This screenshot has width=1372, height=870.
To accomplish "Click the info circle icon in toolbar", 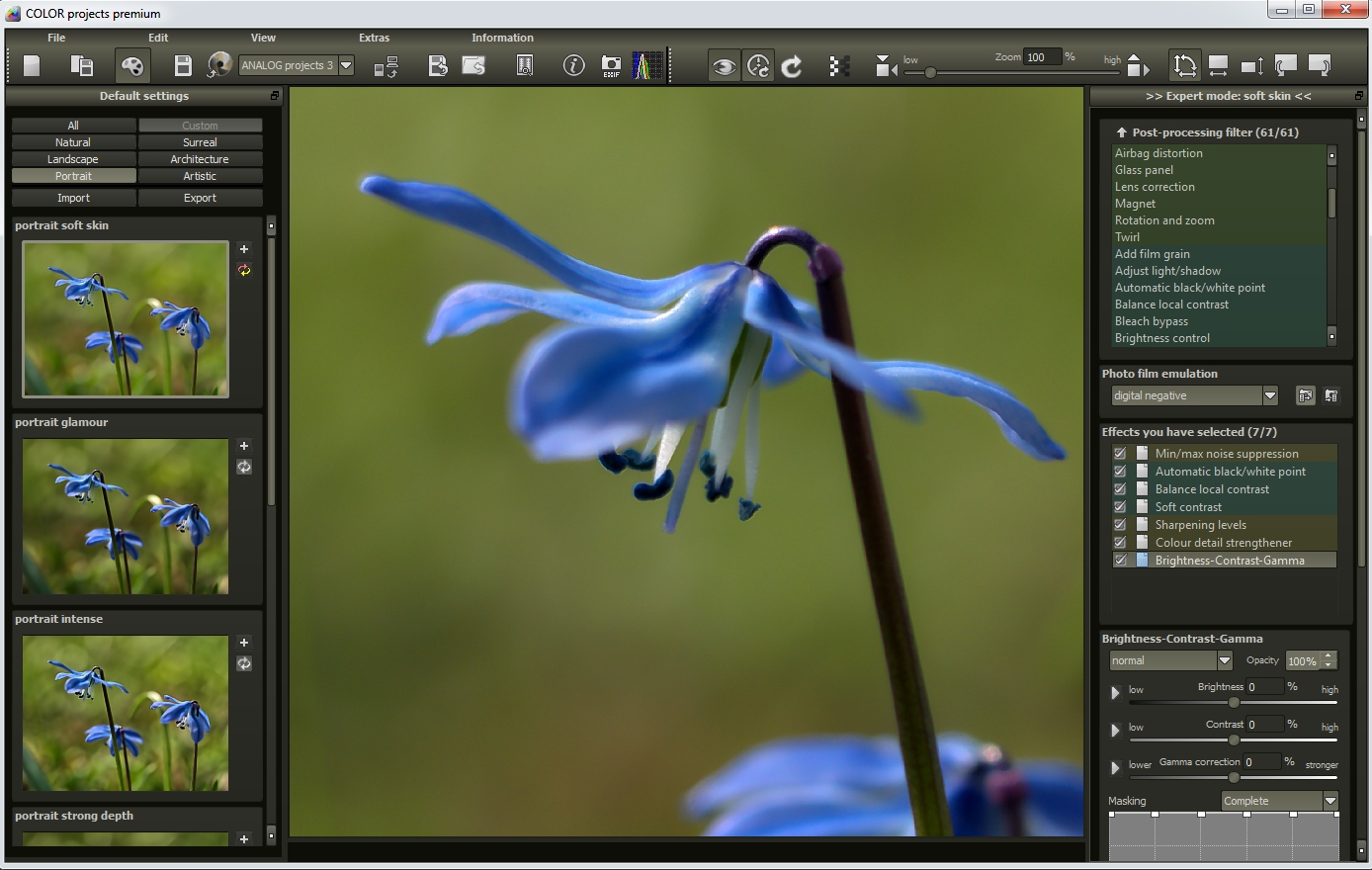I will tap(573, 66).
